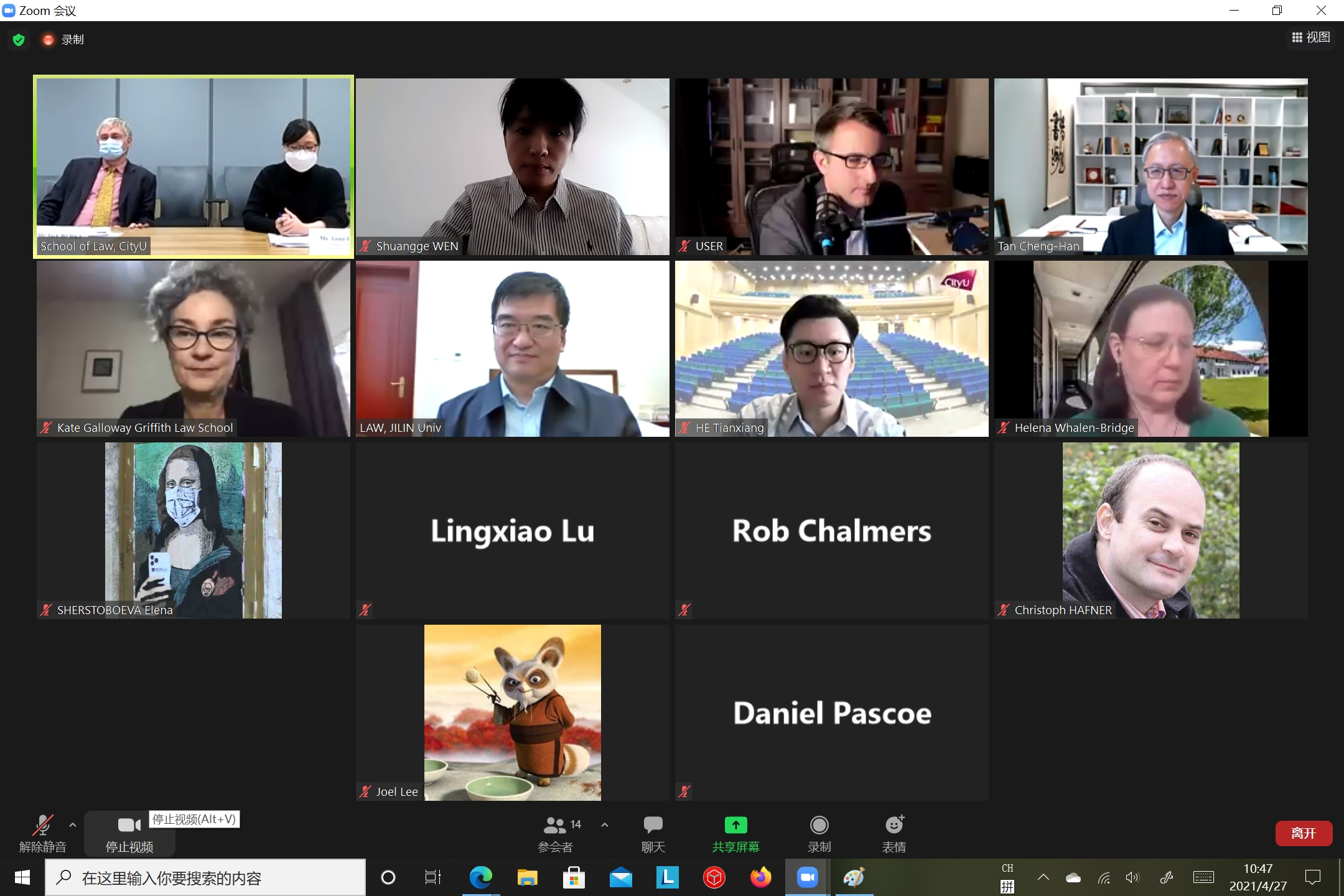Click the red recording indicator 录制

pyautogui.click(x=63, y=40)
